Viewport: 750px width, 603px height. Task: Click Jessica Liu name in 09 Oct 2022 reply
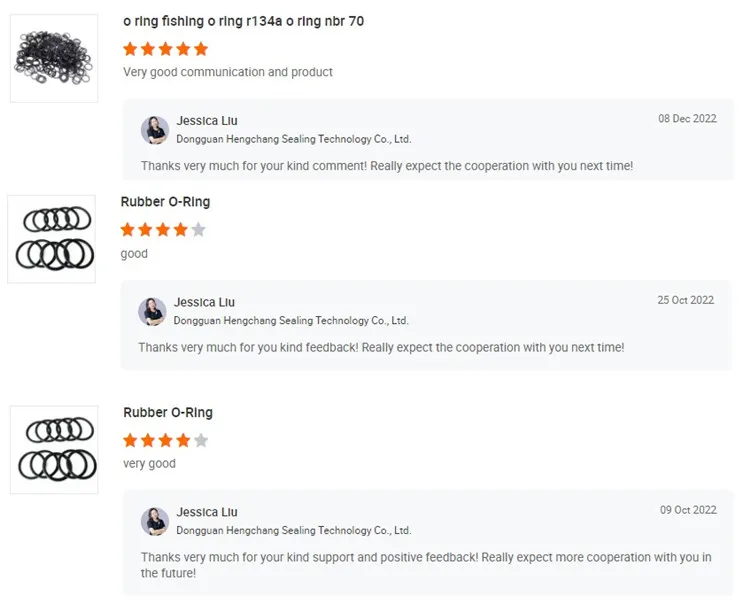pyautogui.click(x=207, y=512)
